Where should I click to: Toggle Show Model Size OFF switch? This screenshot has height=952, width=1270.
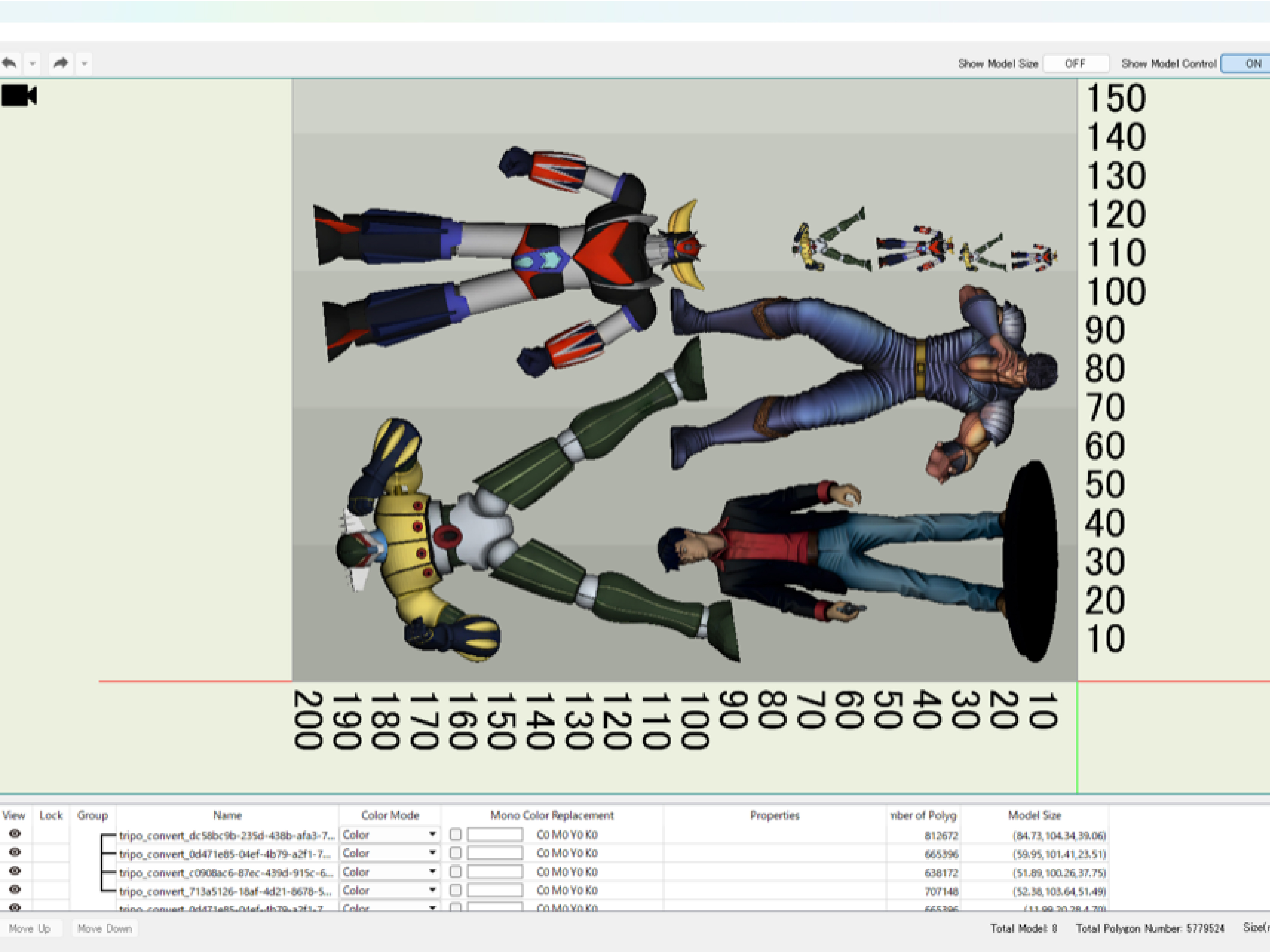[x=1075, y=63]
